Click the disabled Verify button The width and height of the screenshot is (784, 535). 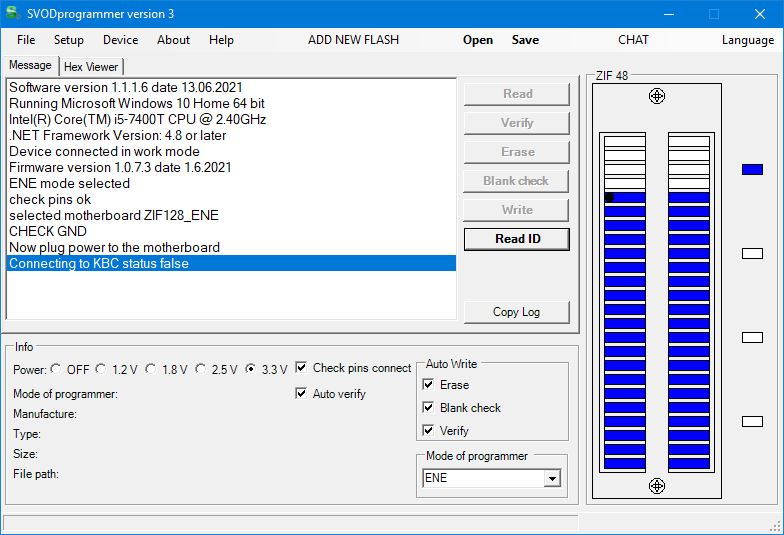(517, 123)
